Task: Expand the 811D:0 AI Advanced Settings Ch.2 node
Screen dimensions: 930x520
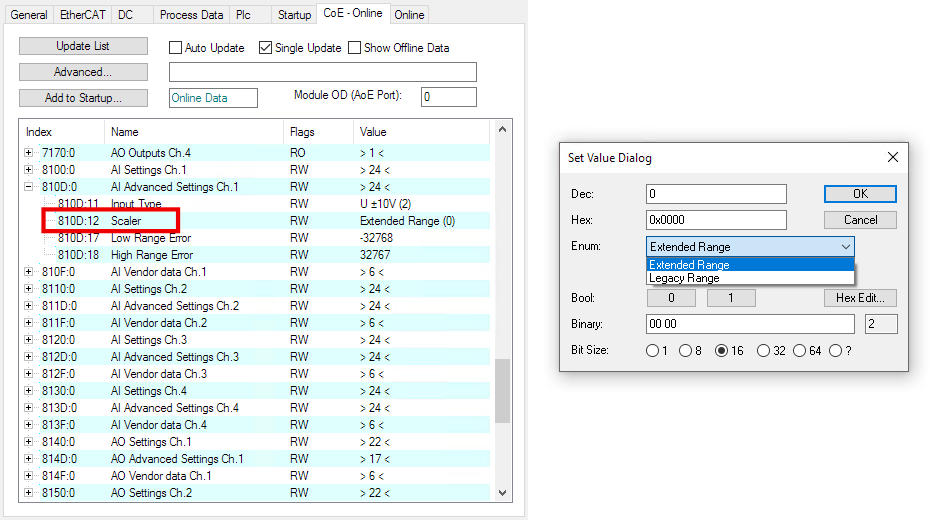Action: (28, 306)
